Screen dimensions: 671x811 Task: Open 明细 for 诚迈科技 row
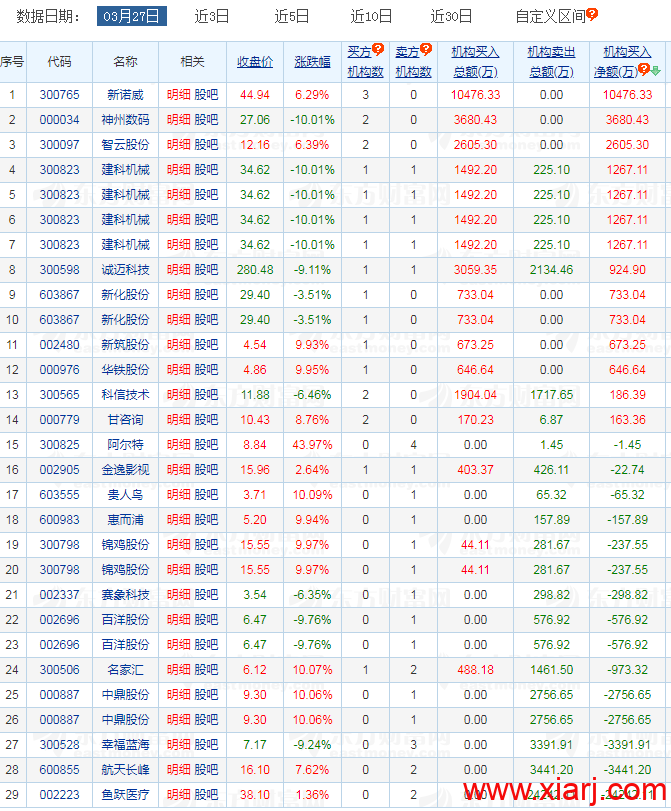tap(178, 270)
